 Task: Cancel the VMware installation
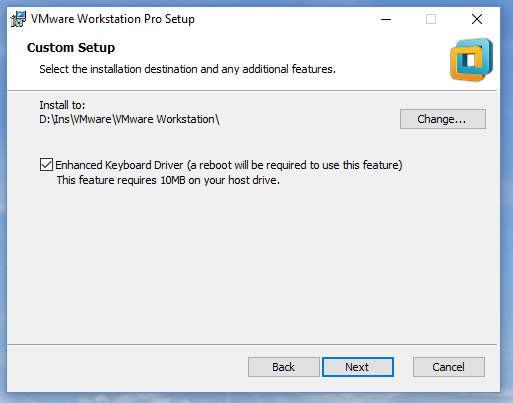click(449, 367)
